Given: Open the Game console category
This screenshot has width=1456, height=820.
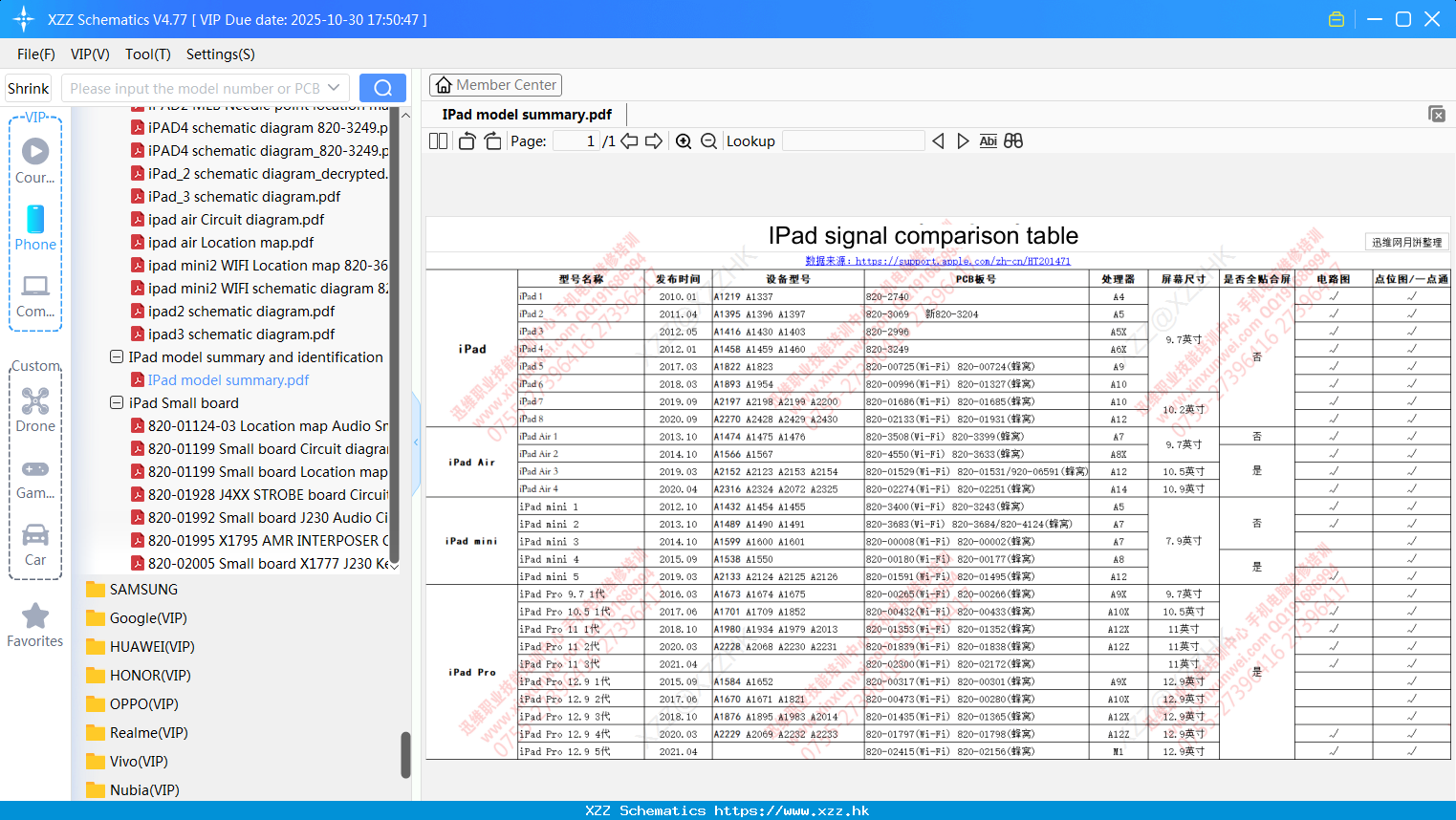Looking at the screenshot, I should click(x=35, y=478).
